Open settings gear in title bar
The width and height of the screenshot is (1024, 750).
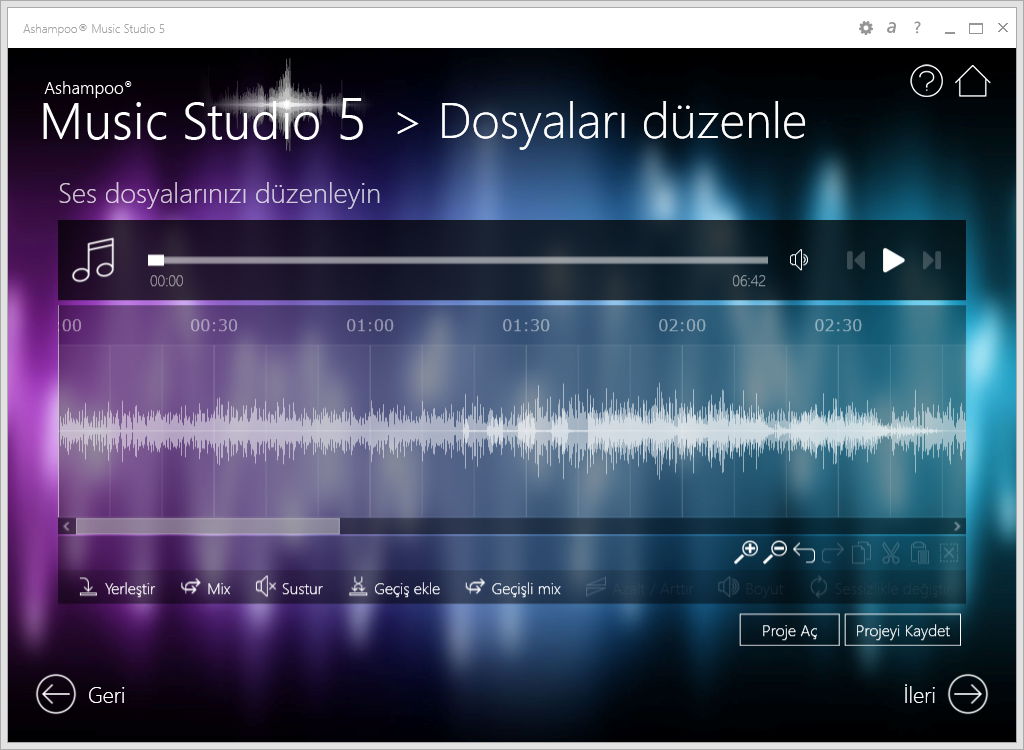[866, 28]
